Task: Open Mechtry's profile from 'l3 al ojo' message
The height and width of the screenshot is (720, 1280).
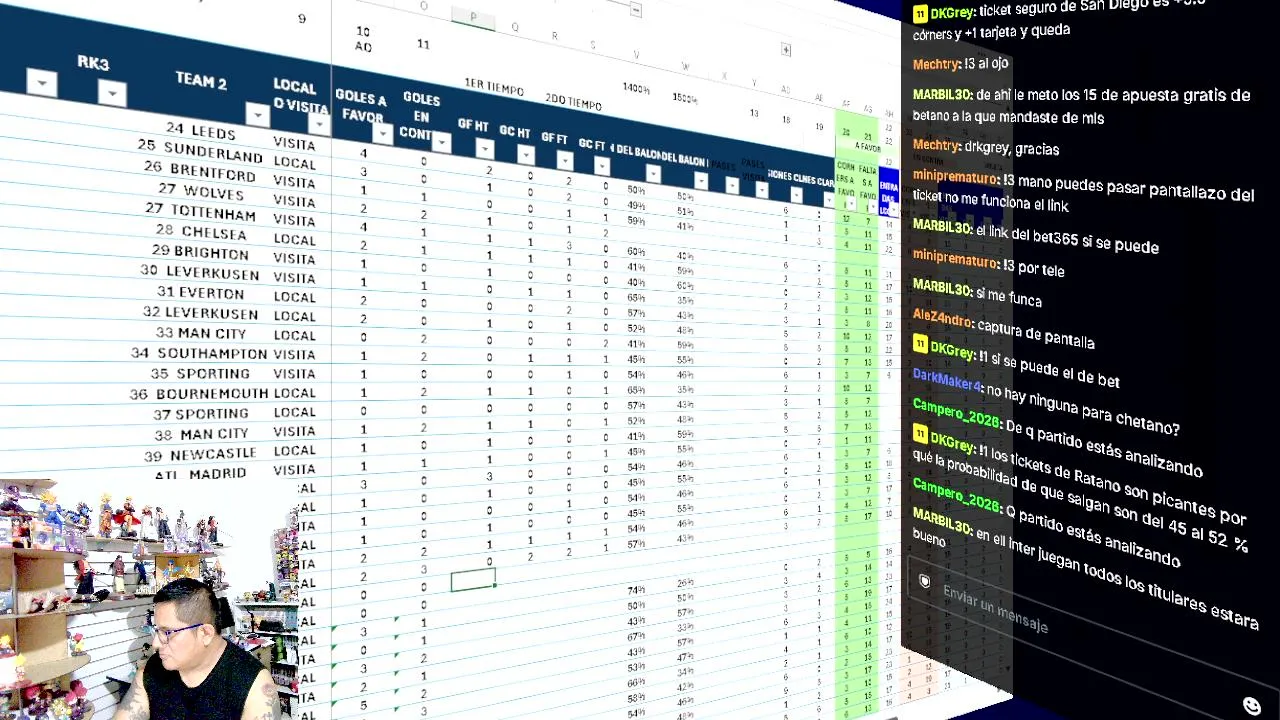Action: 936,63
